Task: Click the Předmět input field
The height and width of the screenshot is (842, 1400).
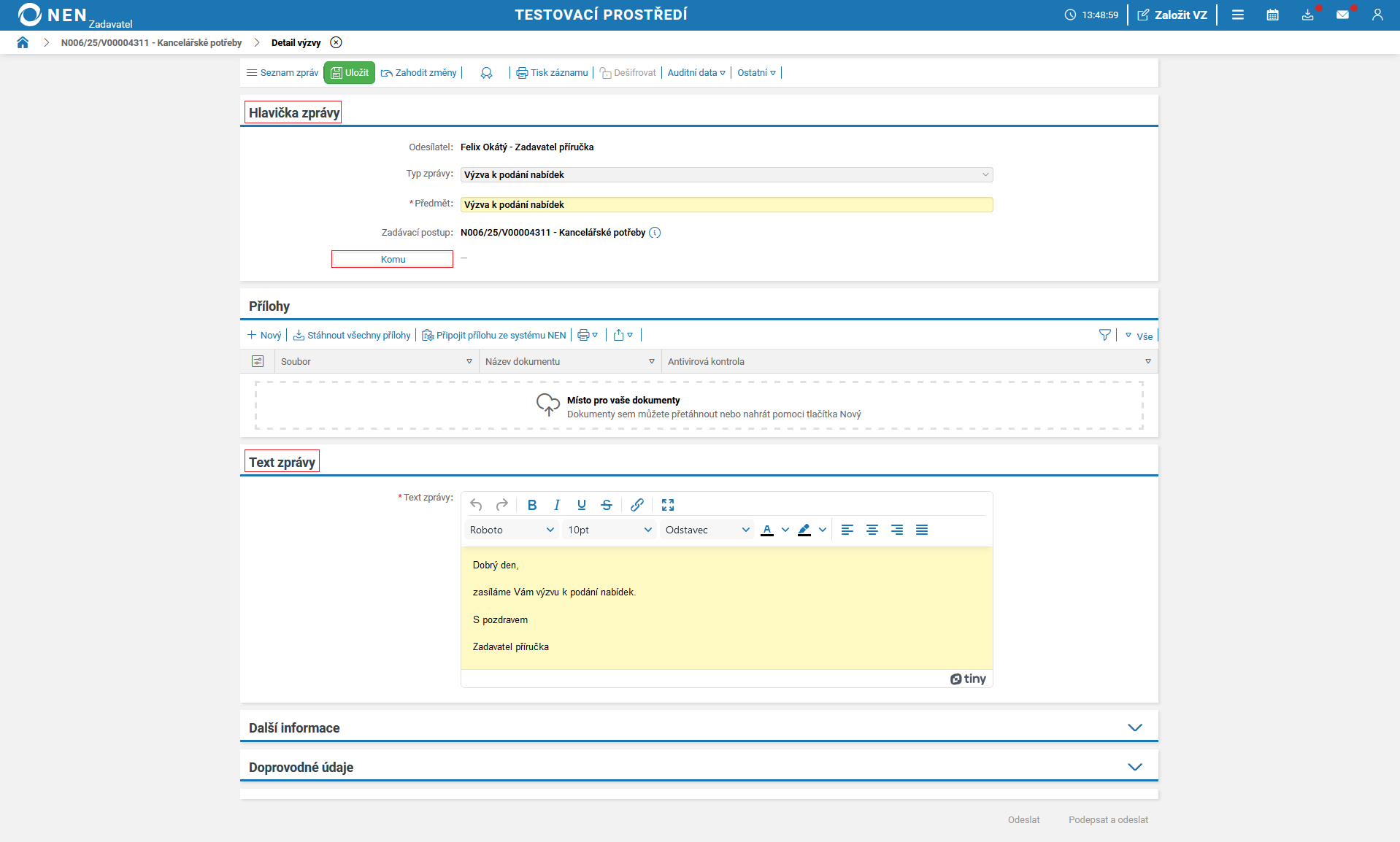Action: [726, 205]
